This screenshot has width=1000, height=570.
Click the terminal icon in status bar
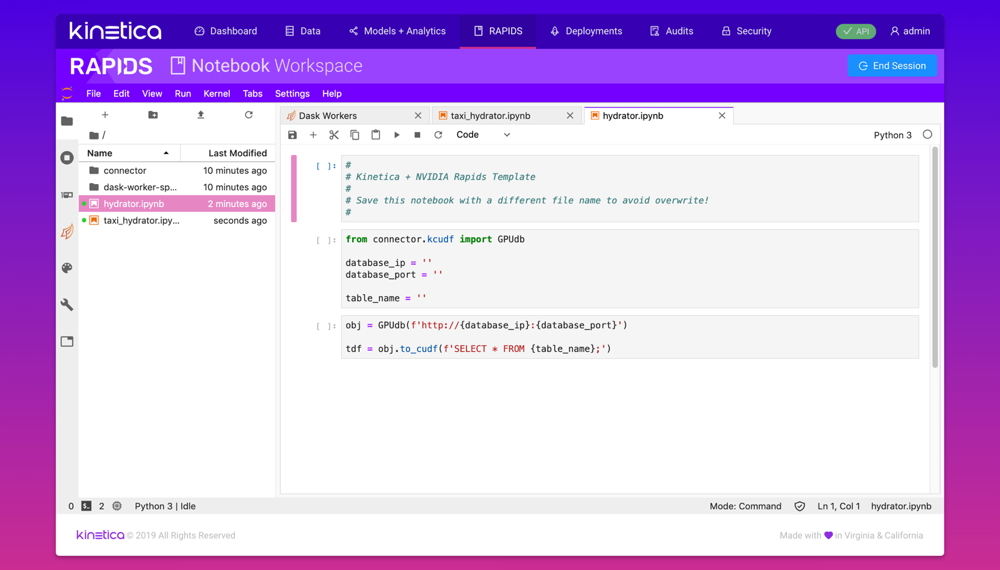click(x=86, y=506)
